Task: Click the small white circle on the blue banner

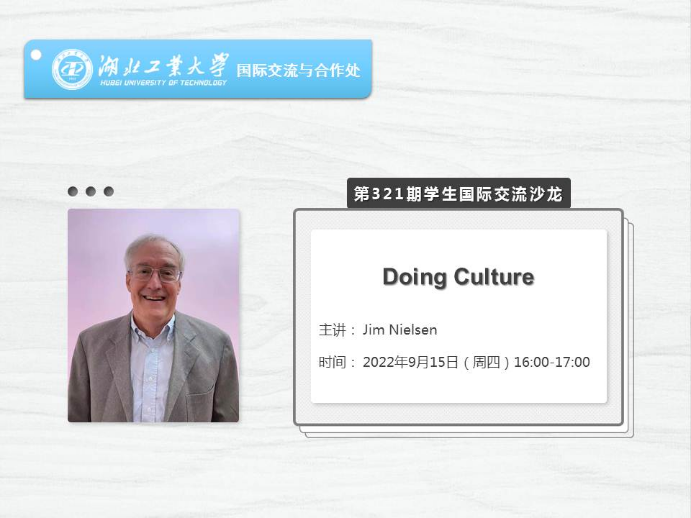Action: pyautogui.click(x=36, y=54)
